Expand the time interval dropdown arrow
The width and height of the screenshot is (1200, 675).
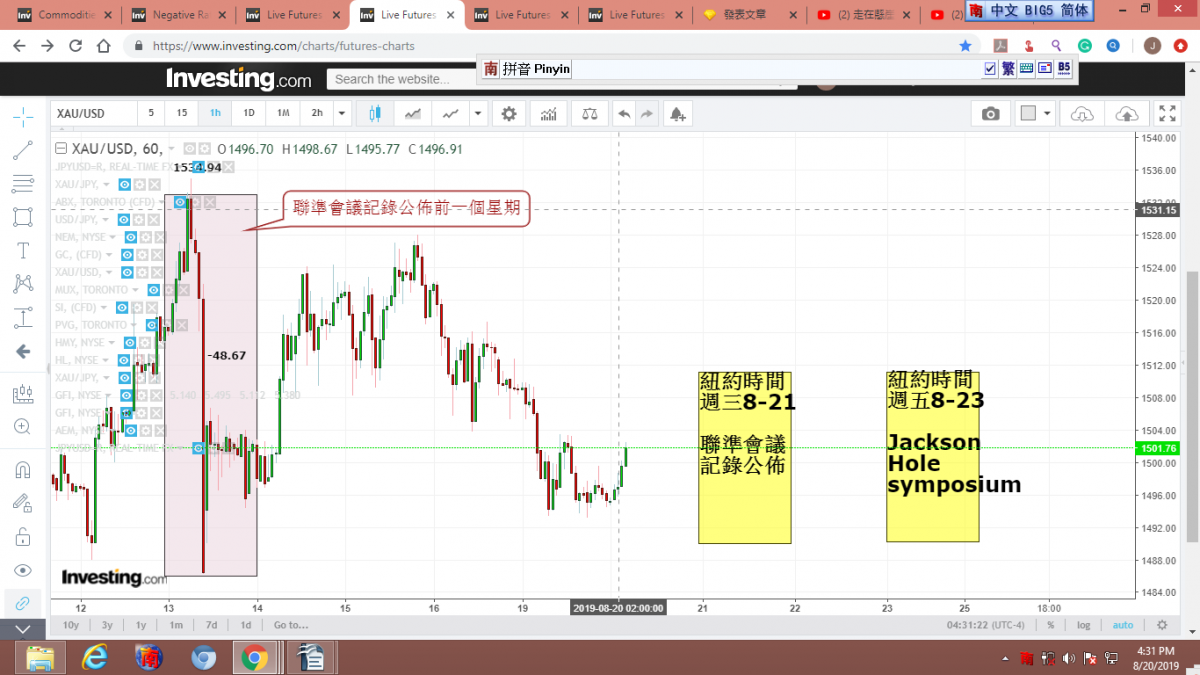pyautogui.click(x=342, y=114)
